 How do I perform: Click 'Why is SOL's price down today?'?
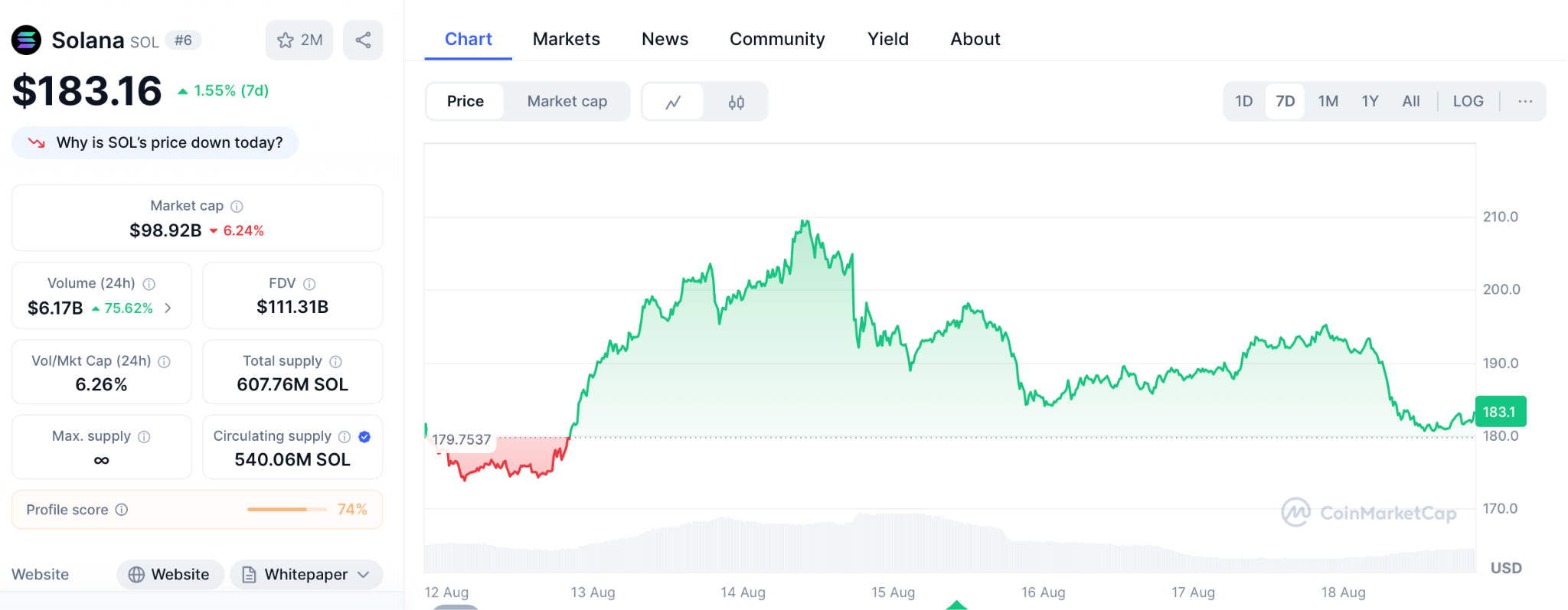[155, 142]
